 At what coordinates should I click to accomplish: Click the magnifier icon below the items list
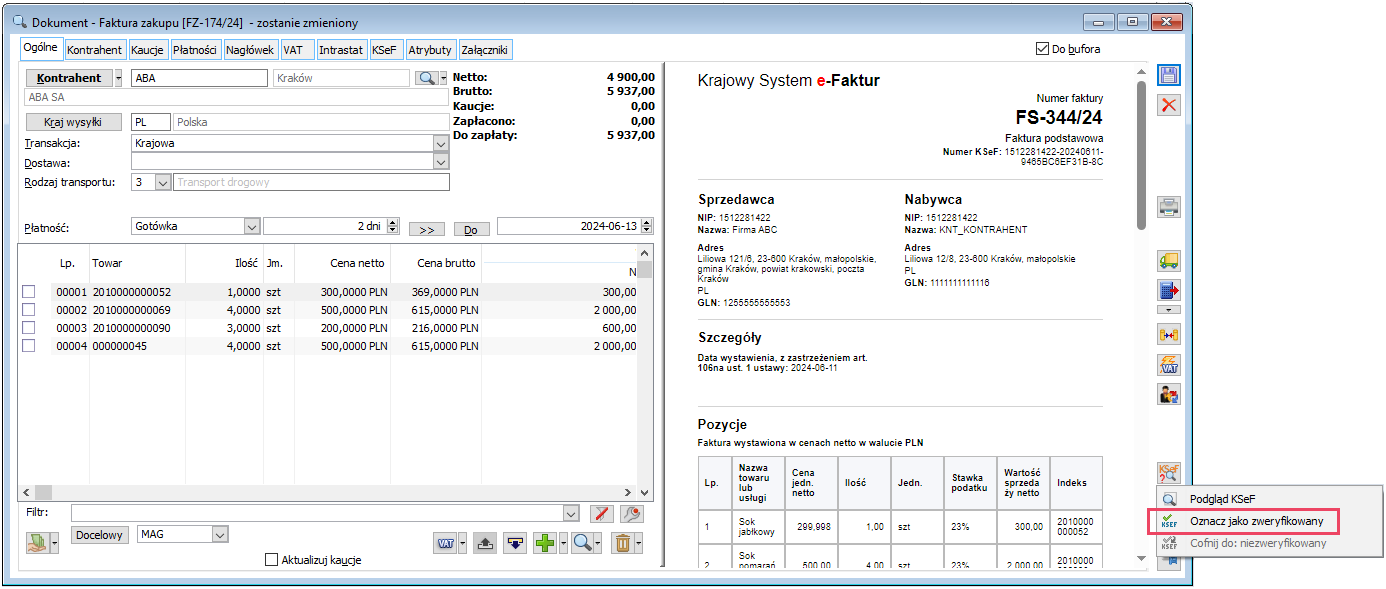[x=582, y=543]
